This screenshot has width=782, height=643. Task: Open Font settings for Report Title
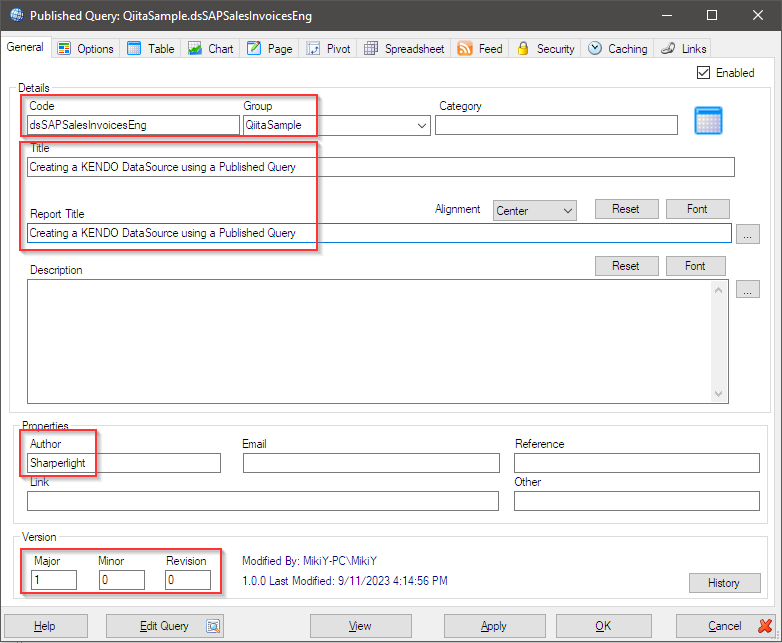pyautogui.click(x=698, y=209)
